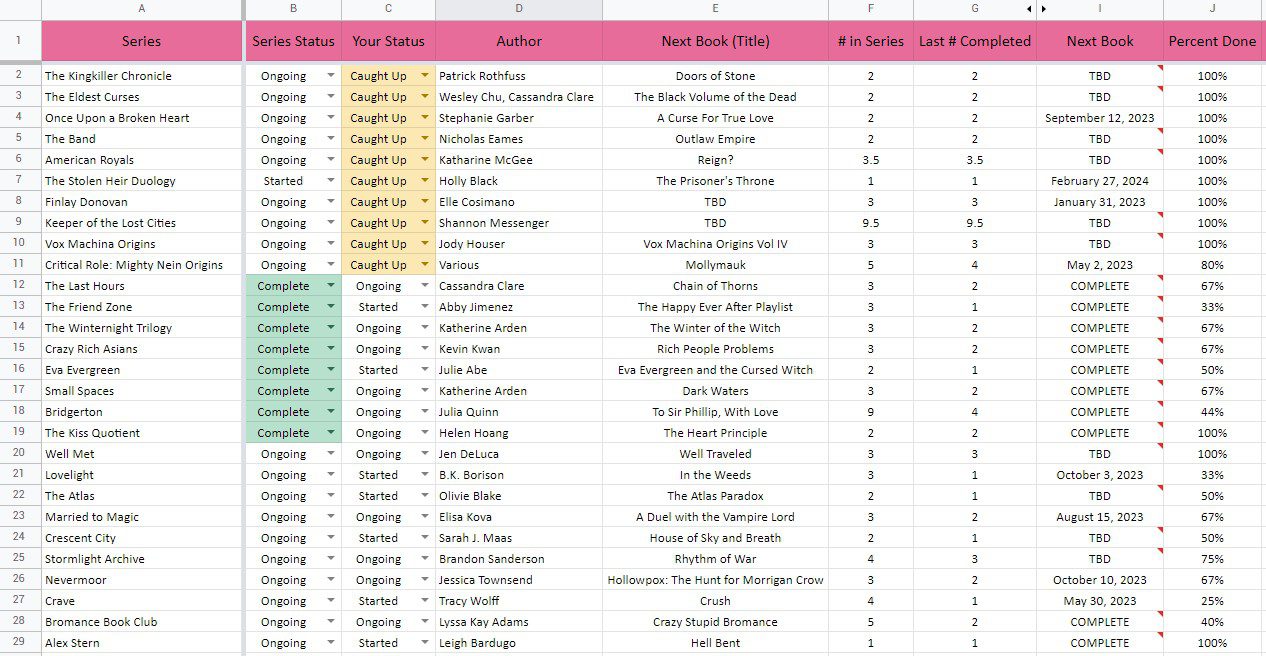The height and width of the screenshot is (656, 1266).
Task: Select the Patrick Rothfuss author cell
Action: pos(519,76)
